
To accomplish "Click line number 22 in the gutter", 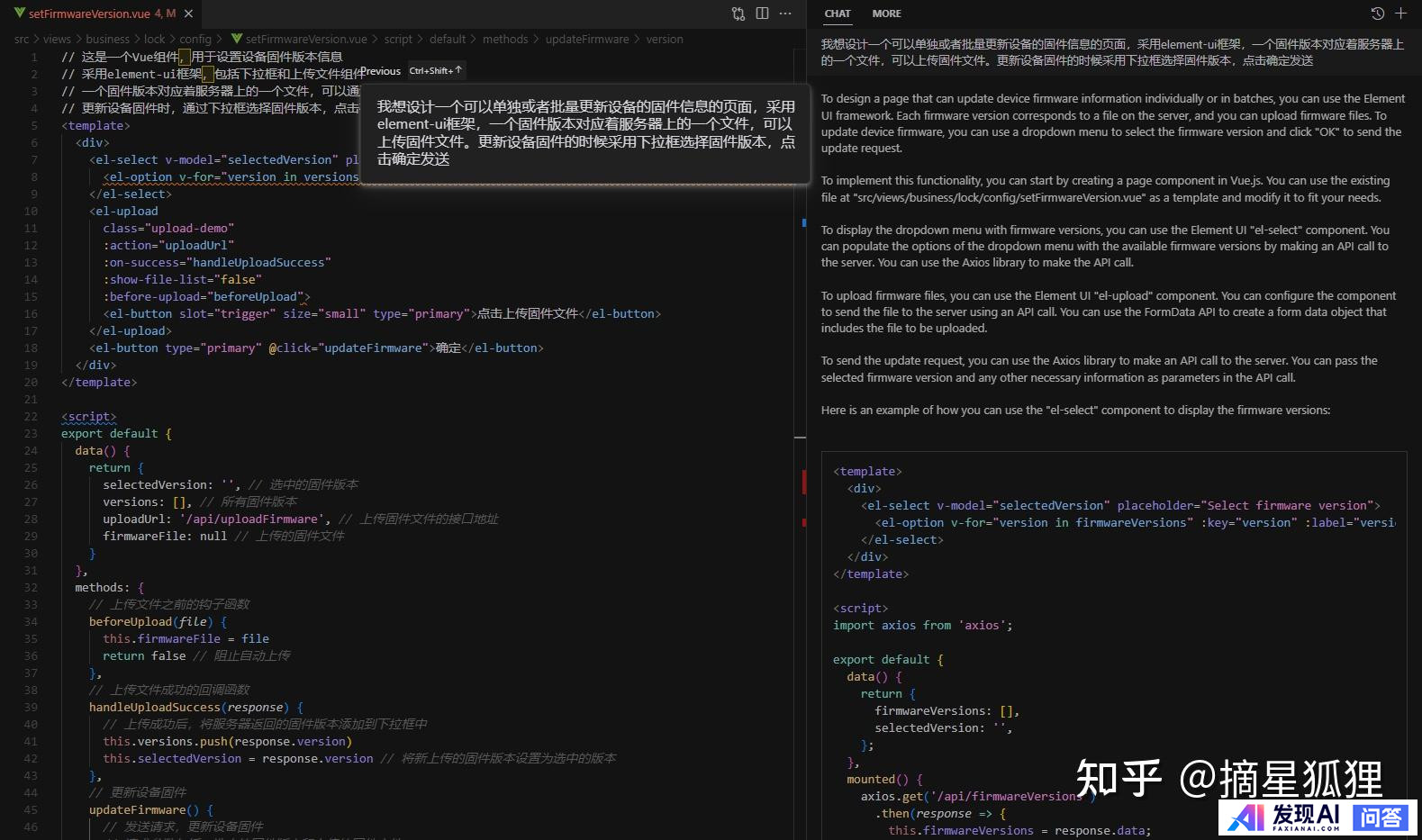I will pyautogui.click(x=32, y=416).
